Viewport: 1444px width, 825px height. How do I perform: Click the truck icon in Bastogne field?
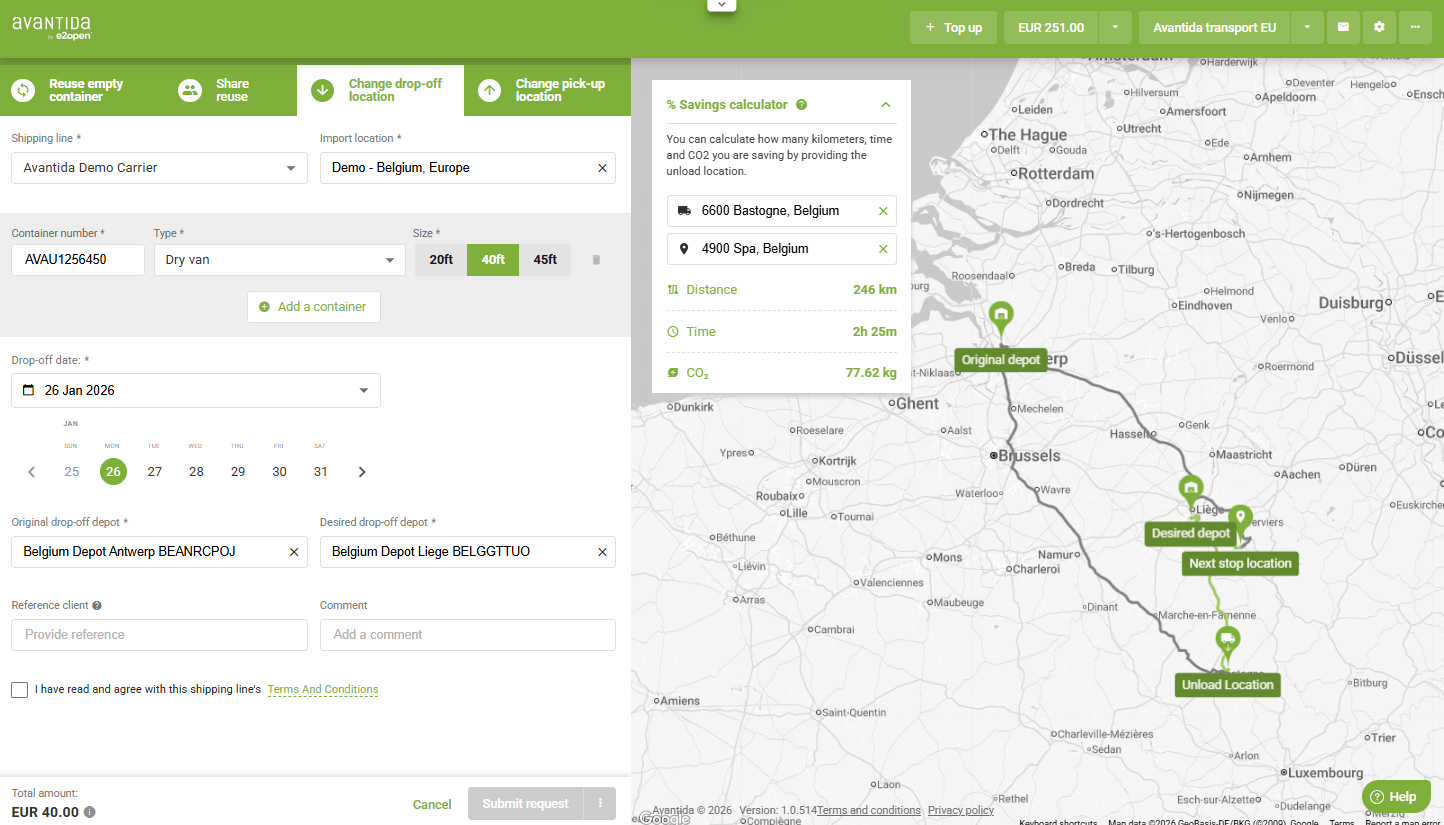pos(684,211)
